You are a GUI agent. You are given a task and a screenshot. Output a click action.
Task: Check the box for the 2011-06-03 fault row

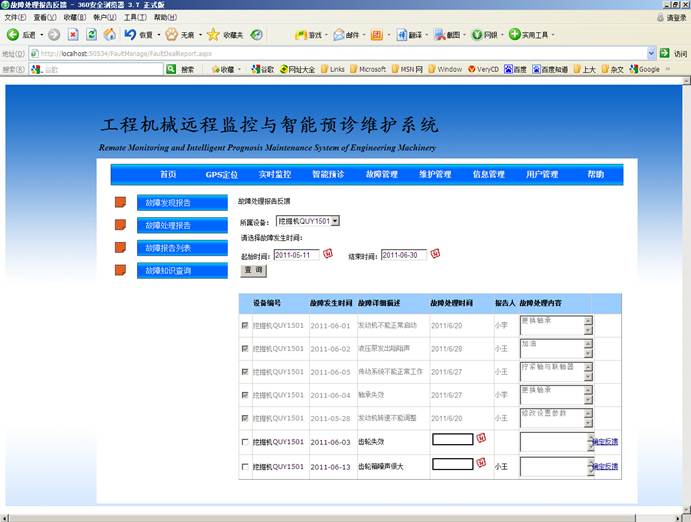(x=246, y=441)
